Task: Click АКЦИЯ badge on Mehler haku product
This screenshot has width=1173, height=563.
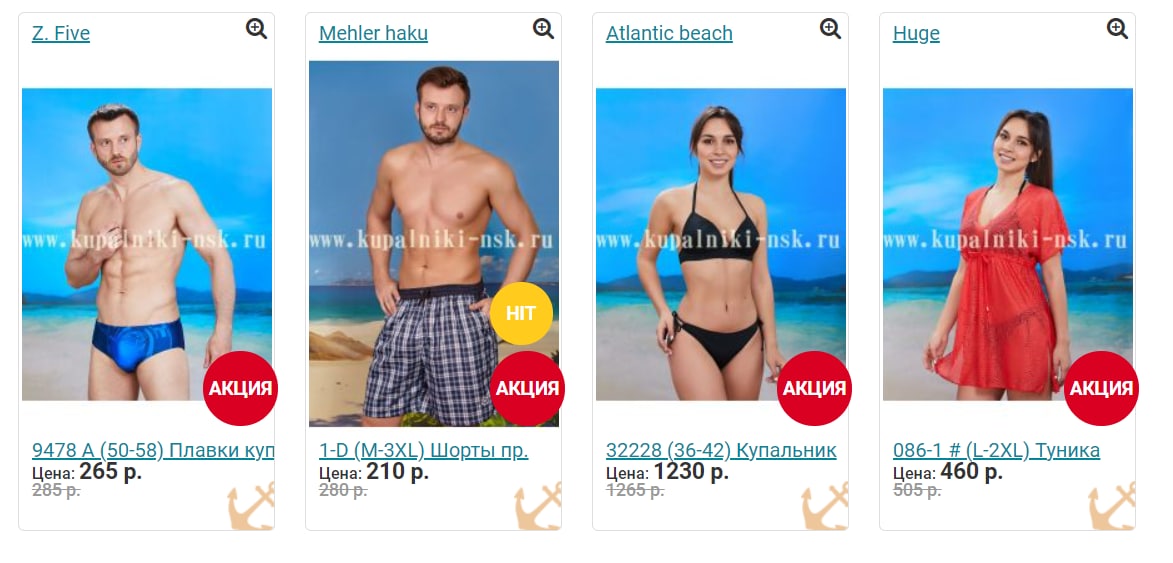Action: (x=527, y=388)
